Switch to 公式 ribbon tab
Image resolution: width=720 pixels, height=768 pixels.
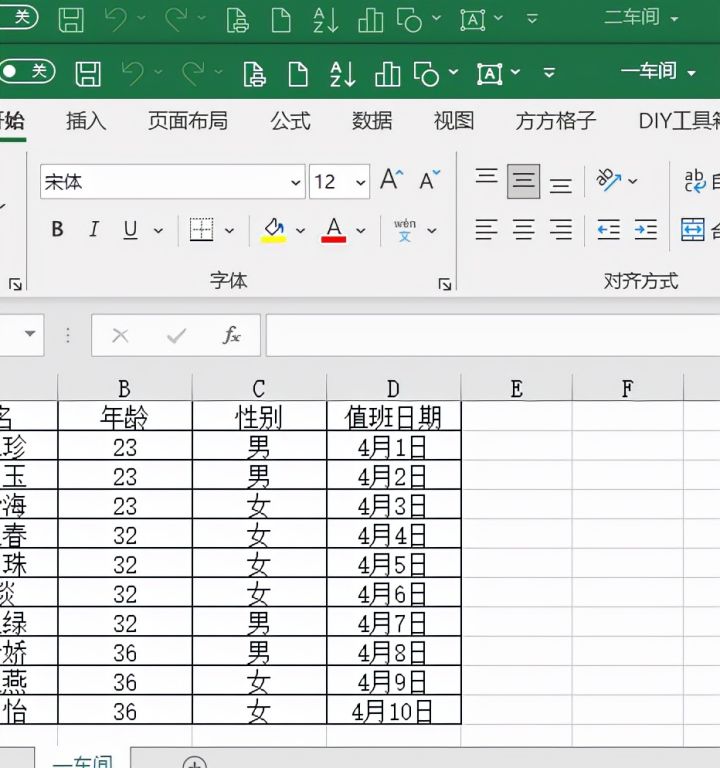coord(290,120)
